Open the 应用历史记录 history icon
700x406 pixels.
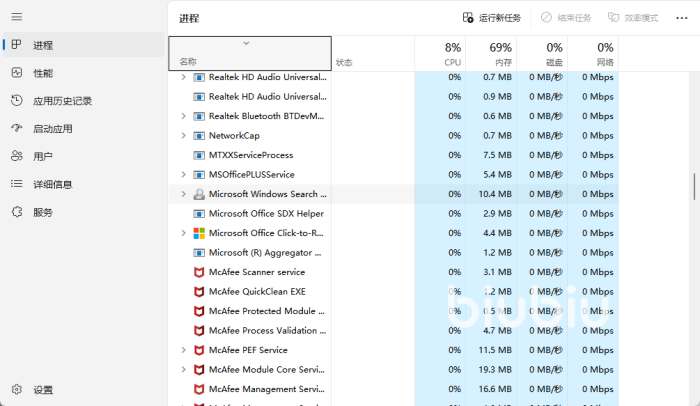pyautogui.click(x=17, y=100)
